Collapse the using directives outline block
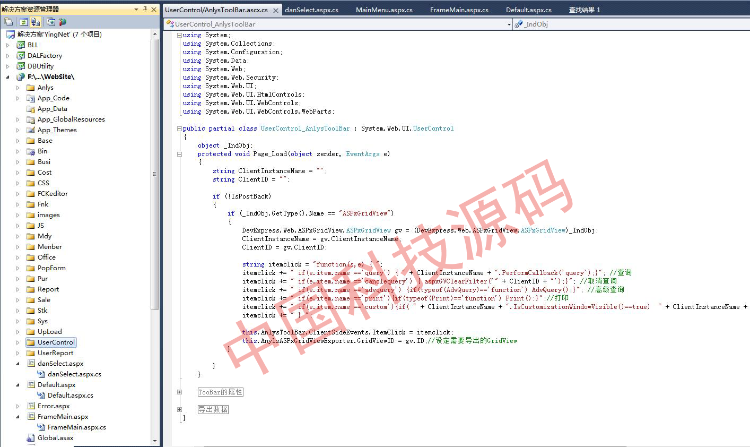750x447 pixels. 179,35
